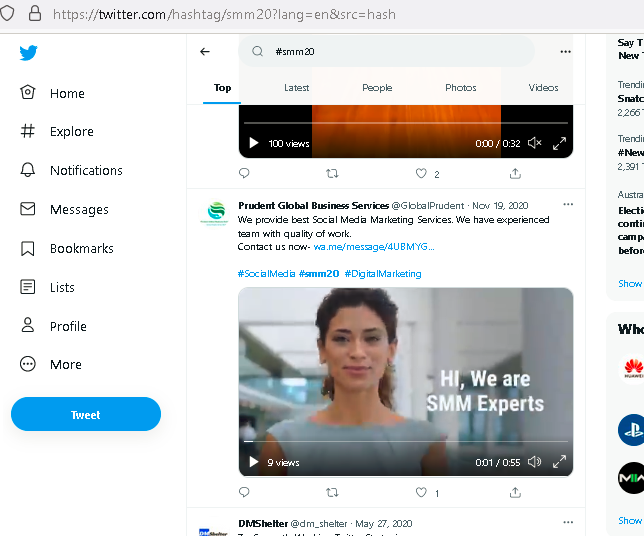Share the Prudent Global Business Services tweet

pos(515,492)
